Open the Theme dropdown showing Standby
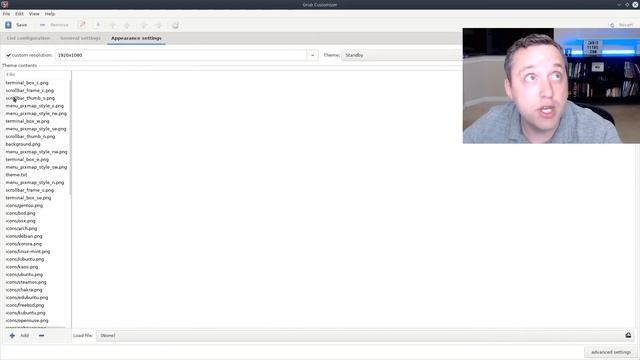Screen dimensions: 640x360 [402, 55]
